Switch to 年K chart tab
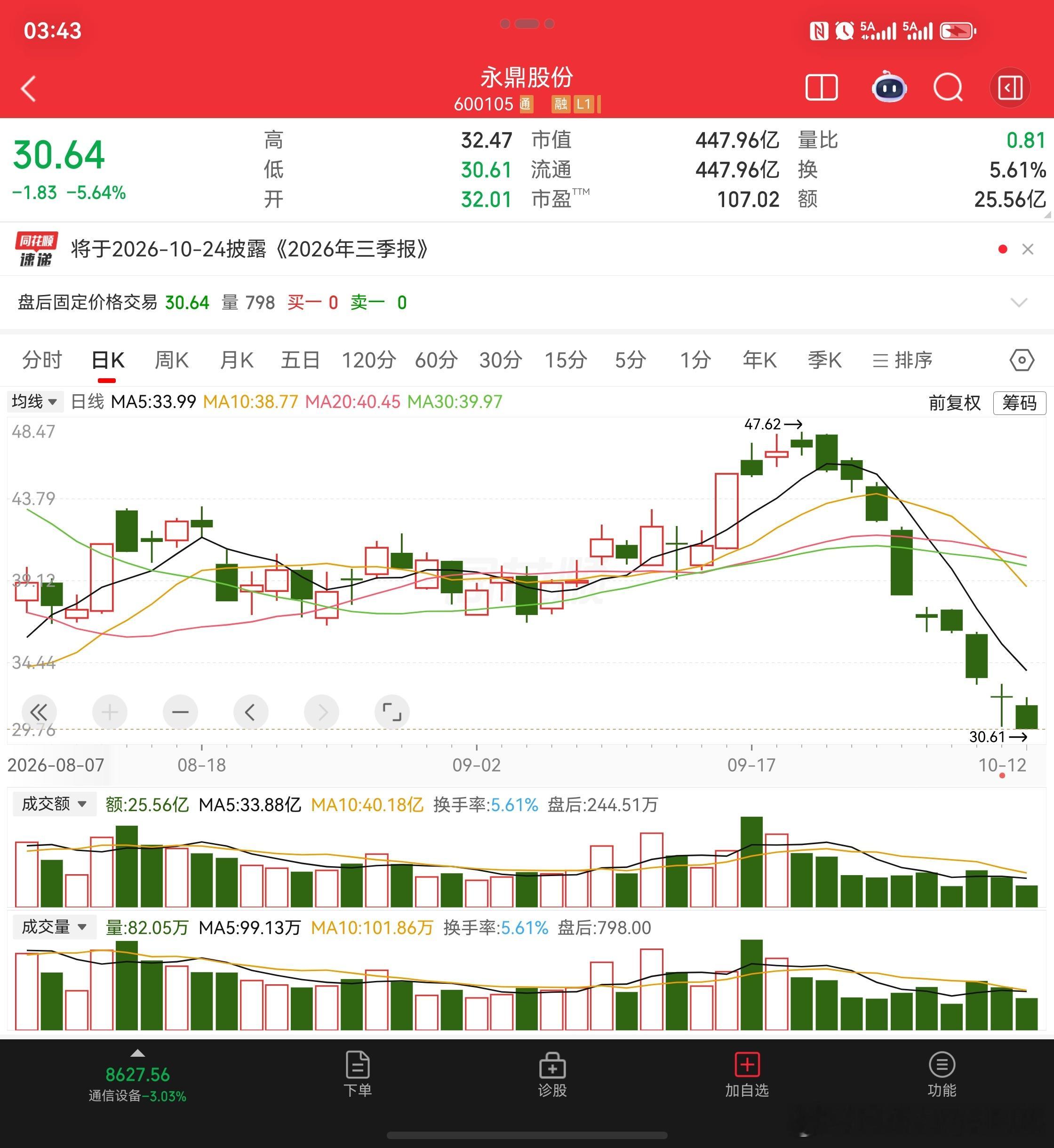Image resolution: width=1054 pixels, height=1148 pixels. [x=759, y=360]
